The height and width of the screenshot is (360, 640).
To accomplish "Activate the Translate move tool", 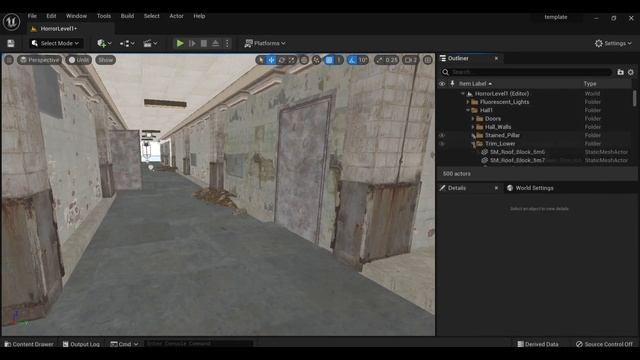I will tap(271, 60).
